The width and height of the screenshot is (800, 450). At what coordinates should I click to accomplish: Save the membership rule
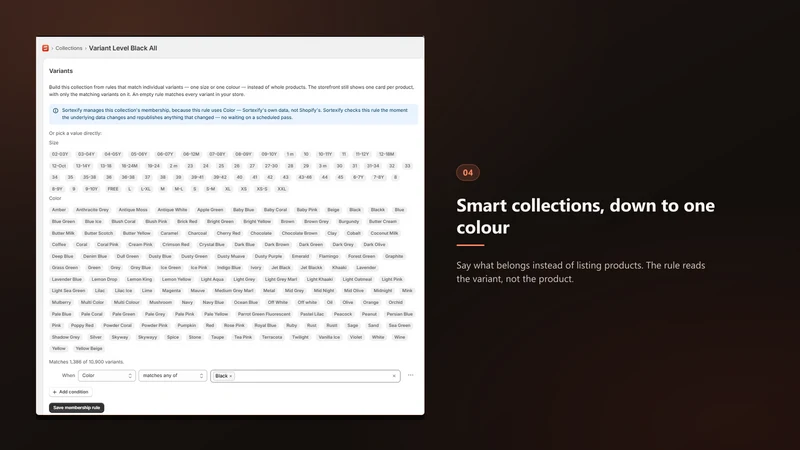point(77,408)
